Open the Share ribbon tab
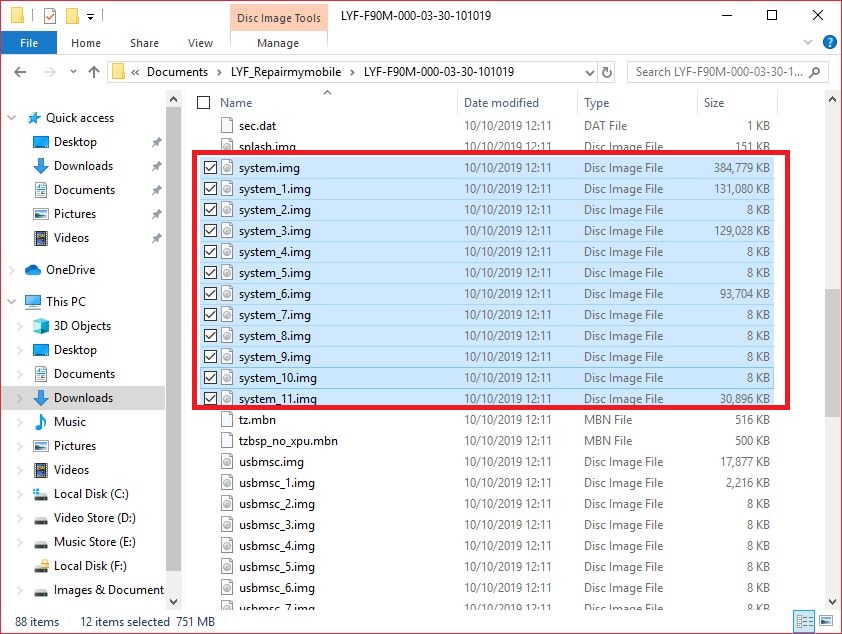Viewport: 842px width, 634px height. 144,43
